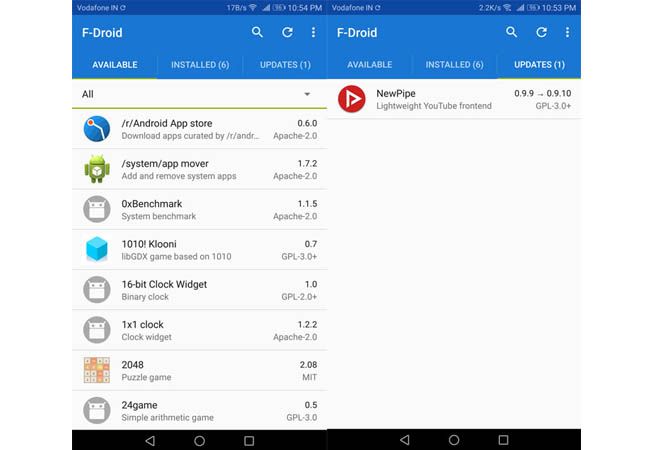Tap the 1010! Klooni cube icon

pyautogui.click(x=97, y=249)
